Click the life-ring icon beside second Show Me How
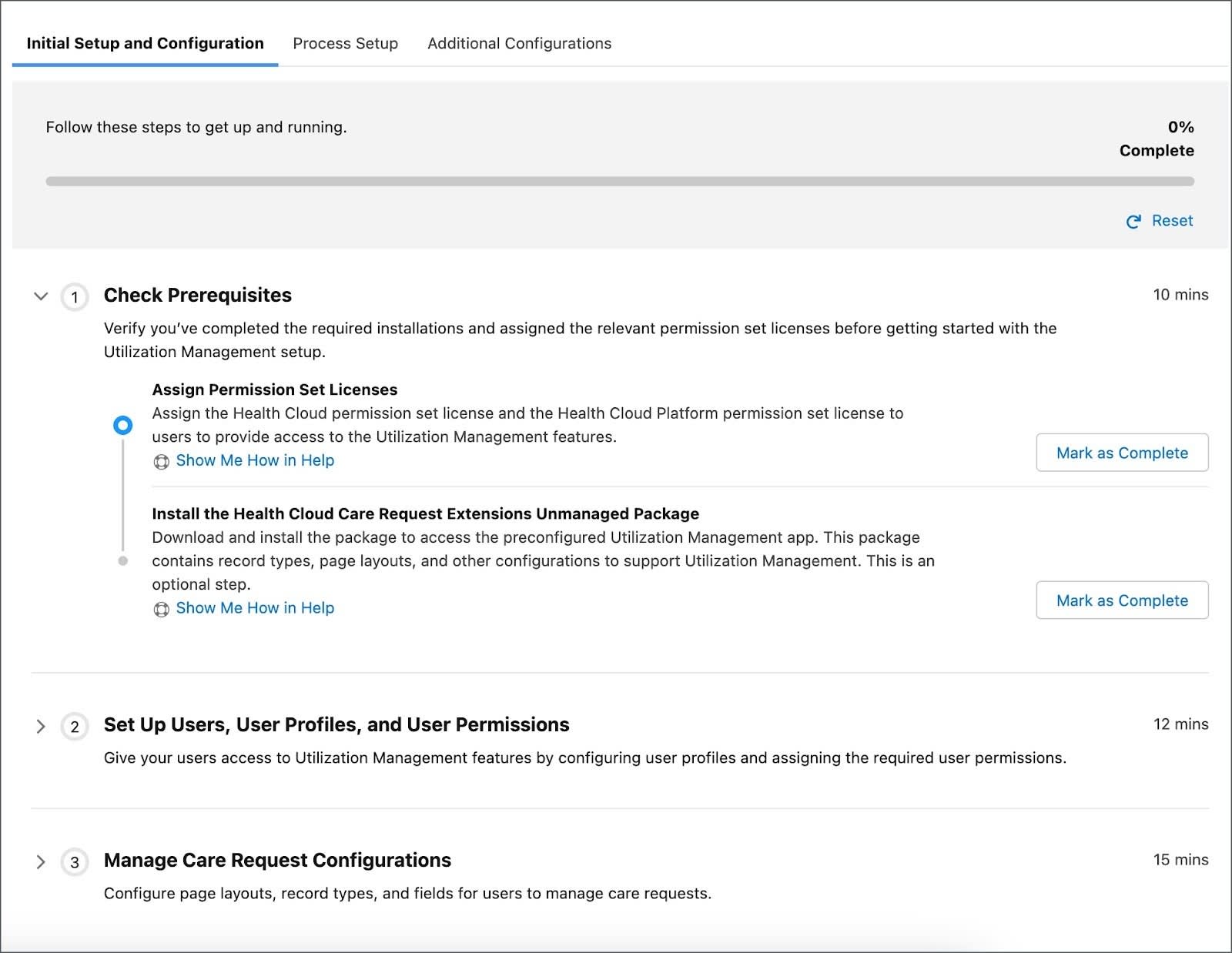Screen dimensions: 1232x953 point(161,608)
